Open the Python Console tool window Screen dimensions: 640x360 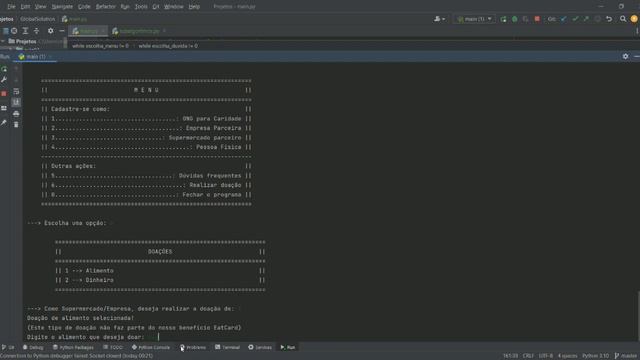(x=151, y=347)
